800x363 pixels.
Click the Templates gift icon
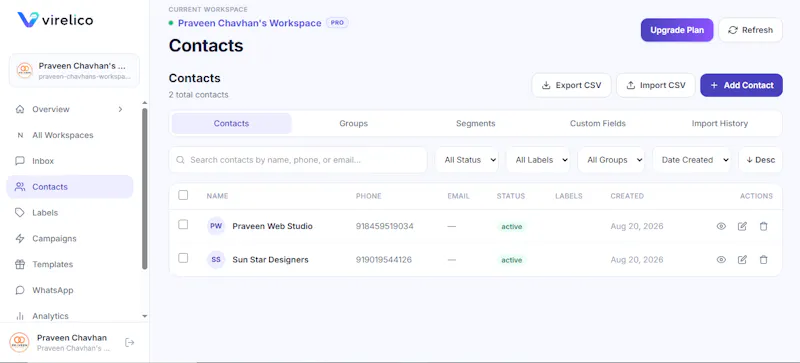(20, 264)
